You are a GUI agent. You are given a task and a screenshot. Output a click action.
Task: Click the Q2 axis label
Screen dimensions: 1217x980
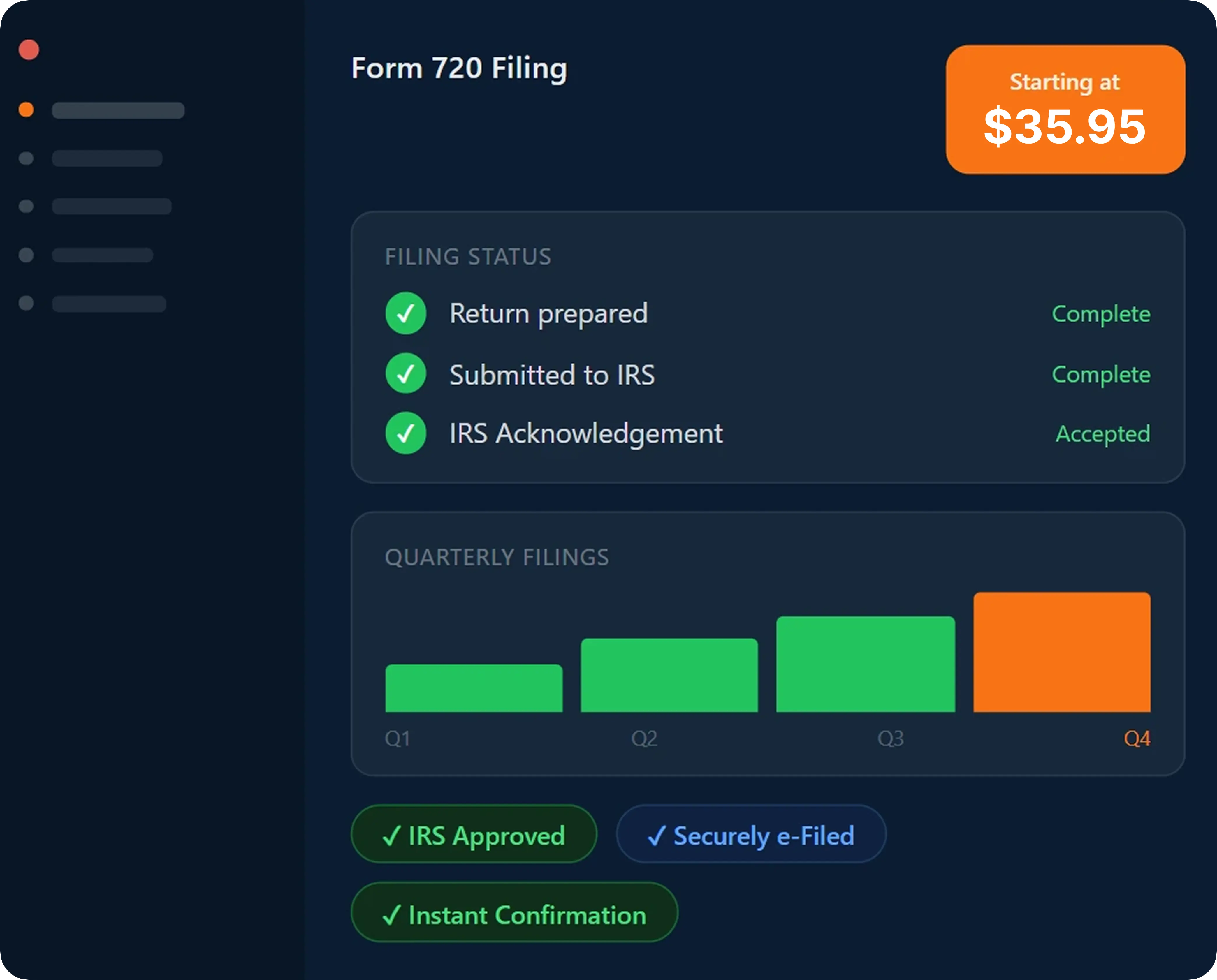click(644, 738)
